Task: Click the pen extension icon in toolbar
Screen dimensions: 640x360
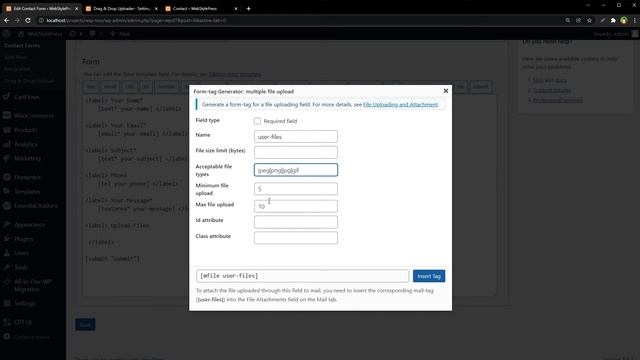Action: point(602,20)
